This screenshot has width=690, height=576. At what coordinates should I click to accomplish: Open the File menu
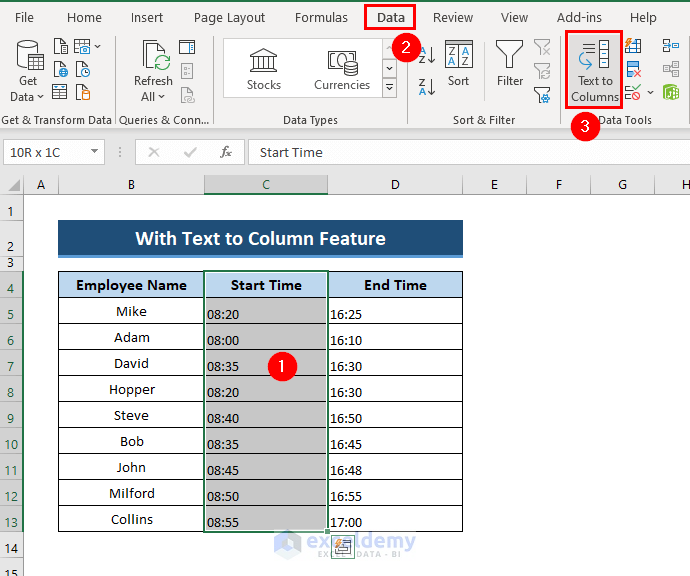pos(24,17)
